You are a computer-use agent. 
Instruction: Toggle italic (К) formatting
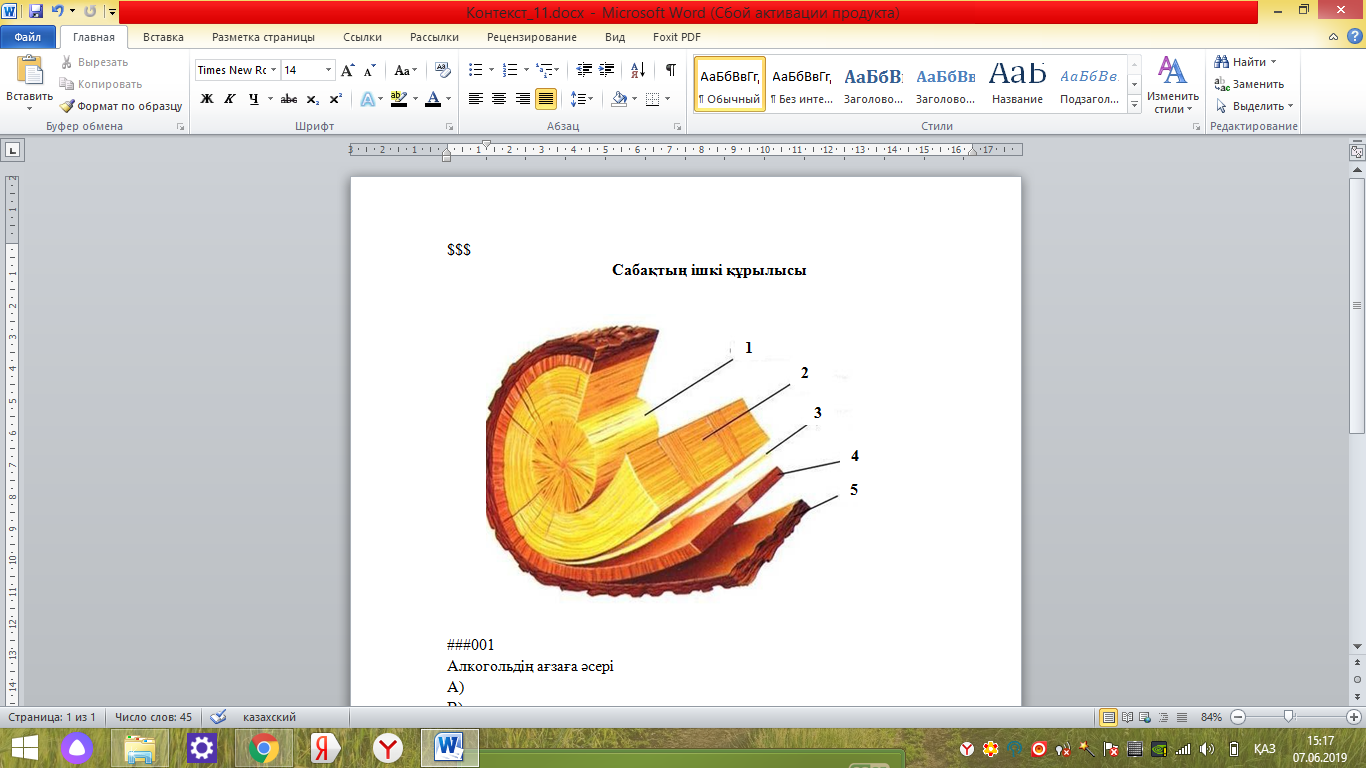pos(230,99)
